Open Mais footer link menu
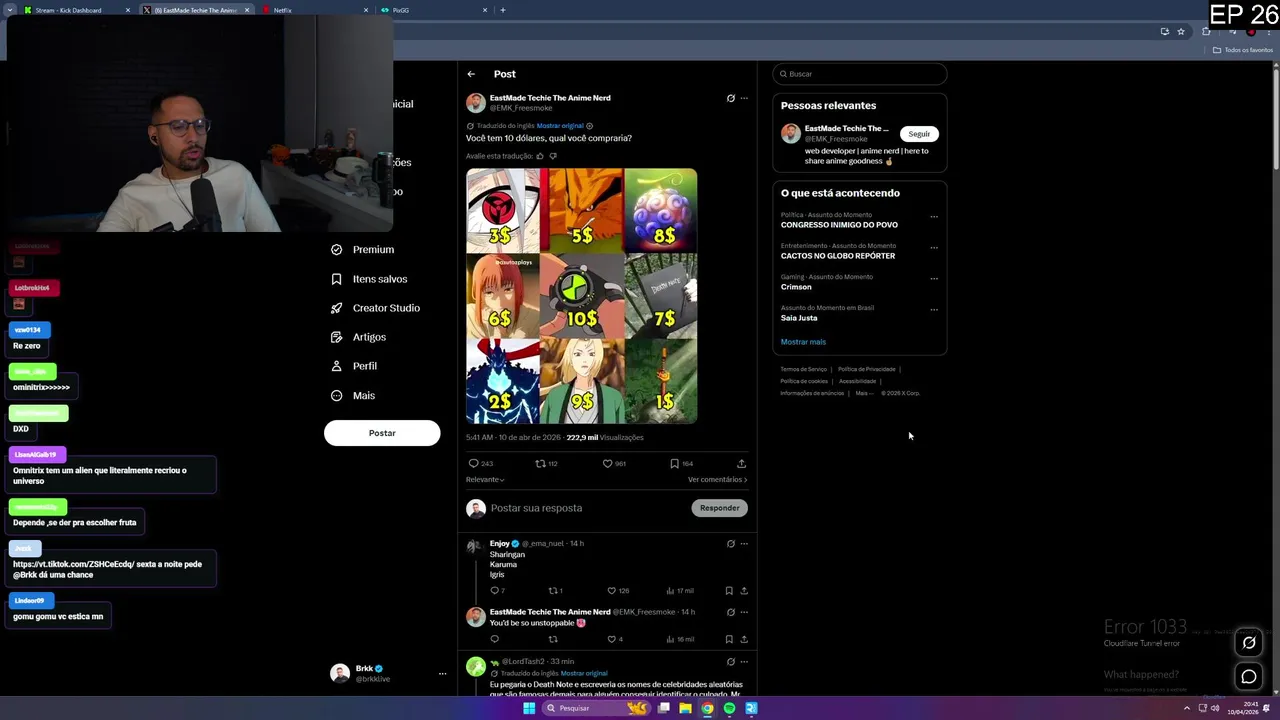 pos(864,393)
